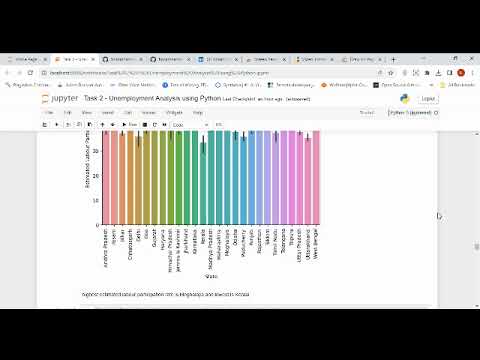Click the Kerala bar in the chart
The image size is (480, 360).
click(203, 183)
